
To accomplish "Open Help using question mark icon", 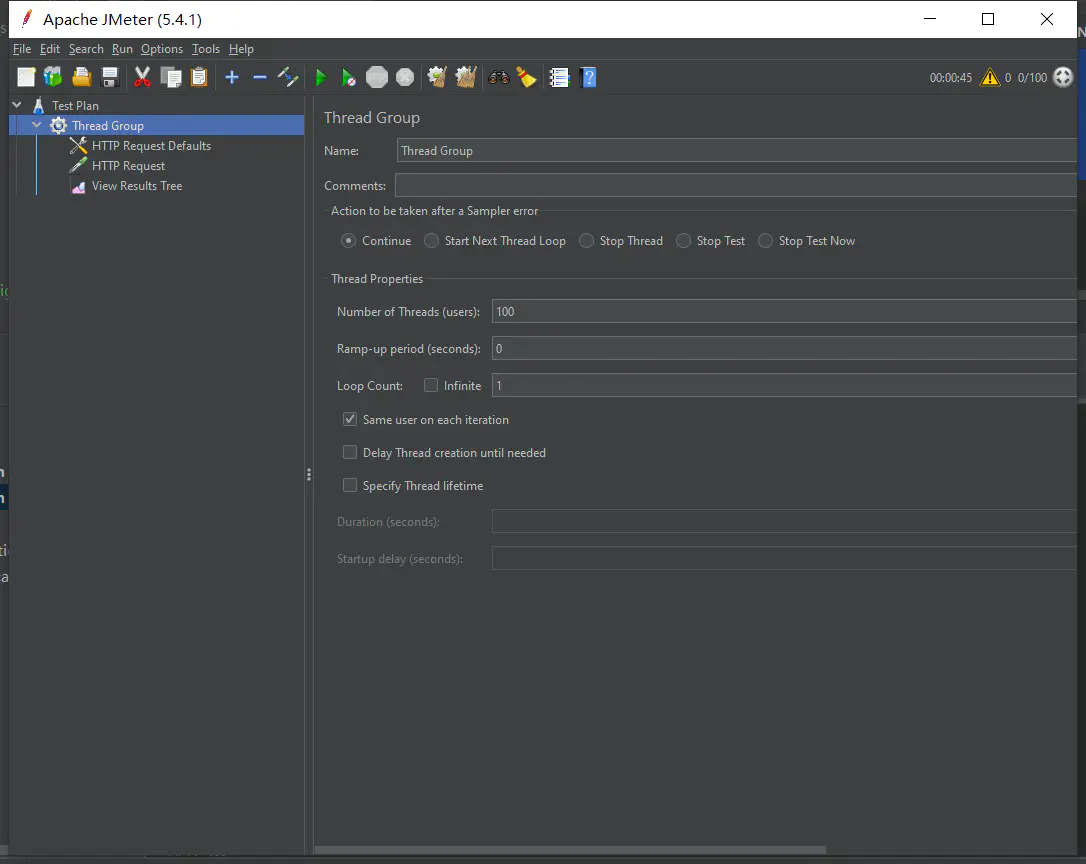I will (588, 77).
